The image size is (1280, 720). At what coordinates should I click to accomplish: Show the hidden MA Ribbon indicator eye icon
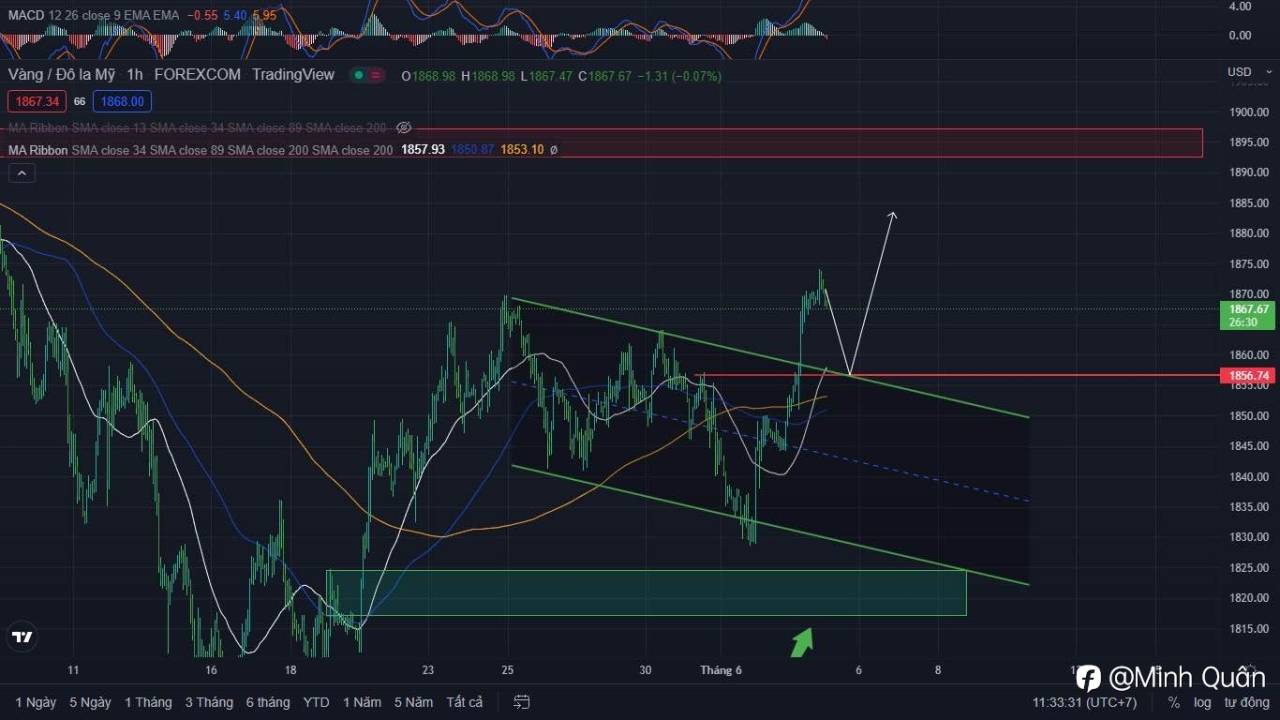(404, 128)
